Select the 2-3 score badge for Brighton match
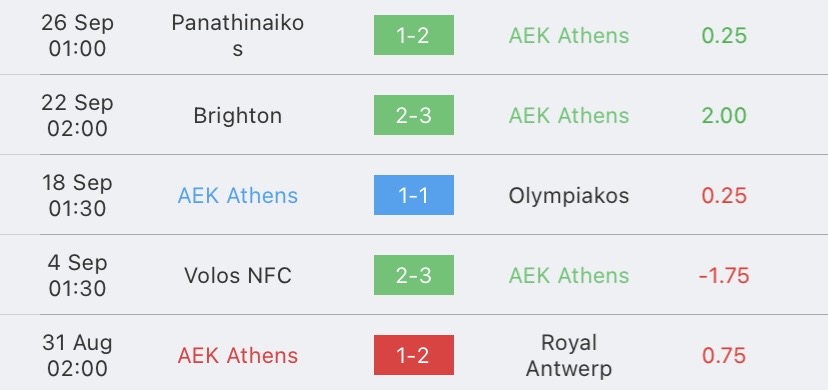828x390 pixels. (413, 115)
